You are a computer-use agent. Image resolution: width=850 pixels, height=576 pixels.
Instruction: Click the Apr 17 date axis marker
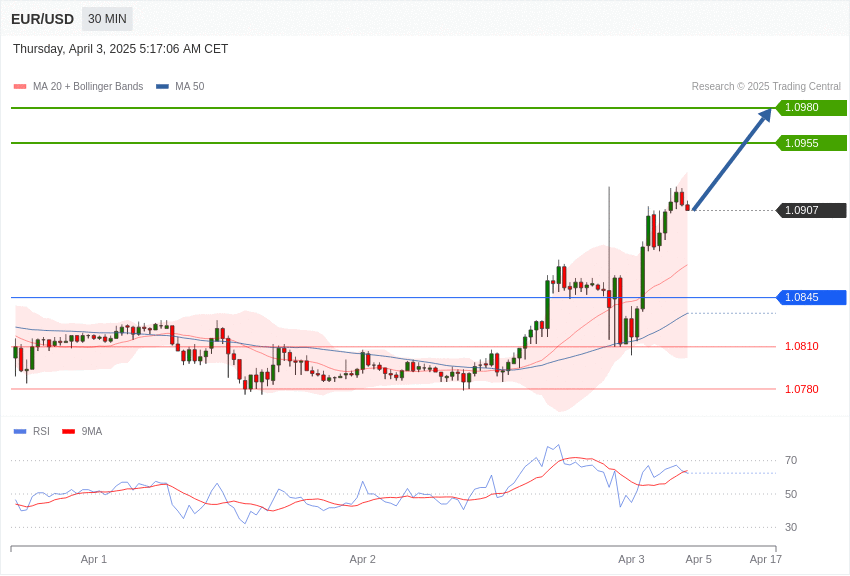click(765, 559)
